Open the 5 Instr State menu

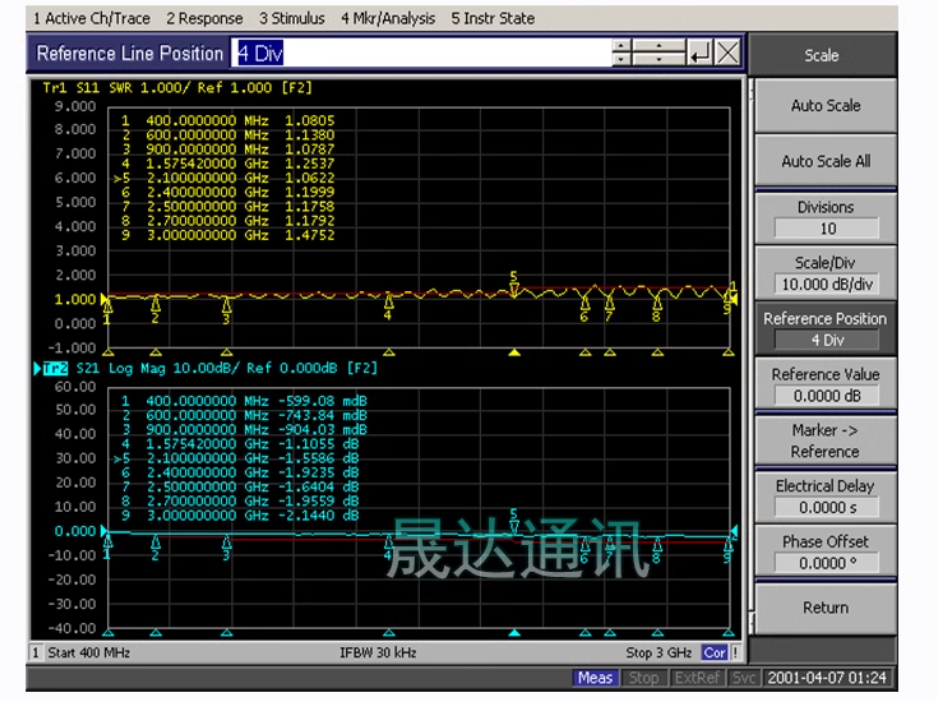pos(492,18)
